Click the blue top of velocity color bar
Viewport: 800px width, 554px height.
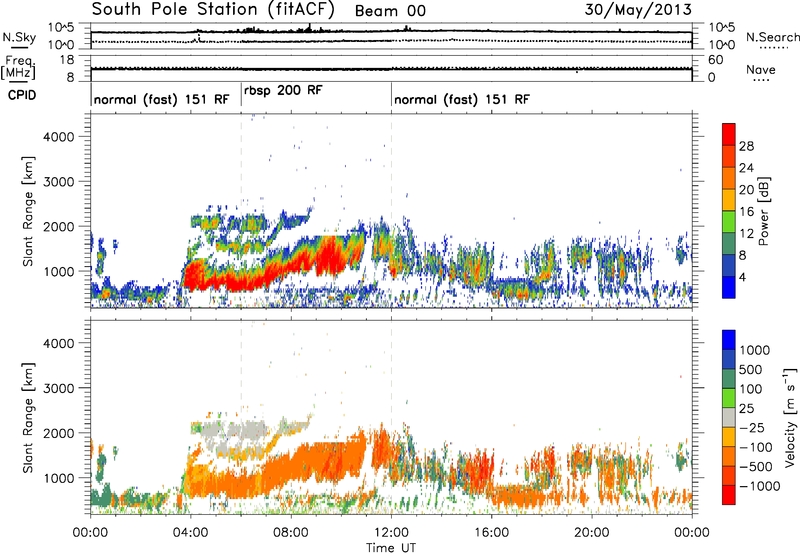click(729, 340)
